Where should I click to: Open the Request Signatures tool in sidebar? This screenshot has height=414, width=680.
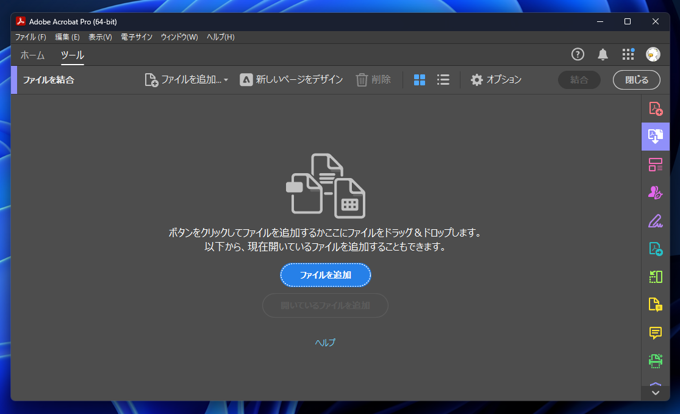pos(655,192)
